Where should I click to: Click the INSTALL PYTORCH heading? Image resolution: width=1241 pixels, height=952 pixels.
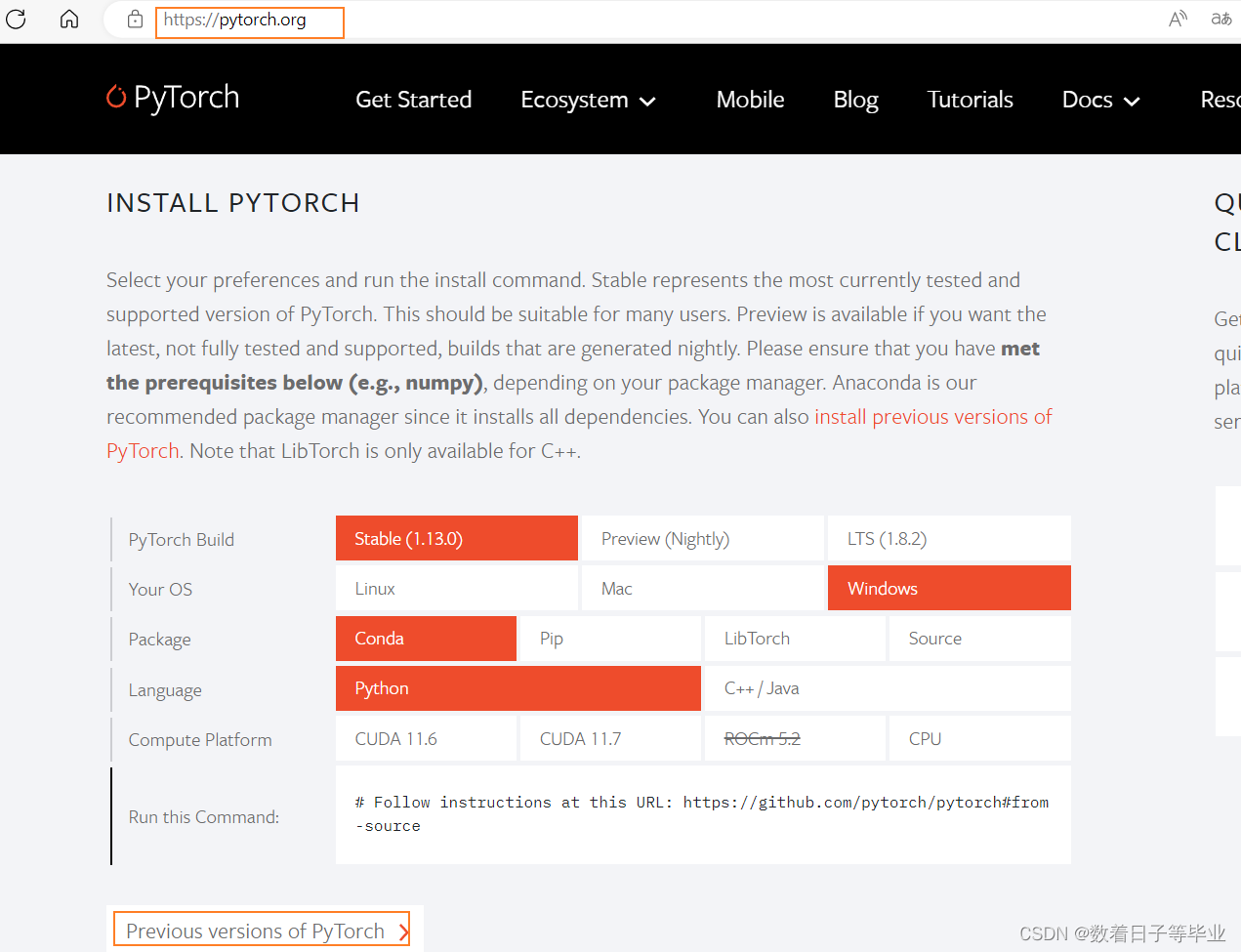233,203
